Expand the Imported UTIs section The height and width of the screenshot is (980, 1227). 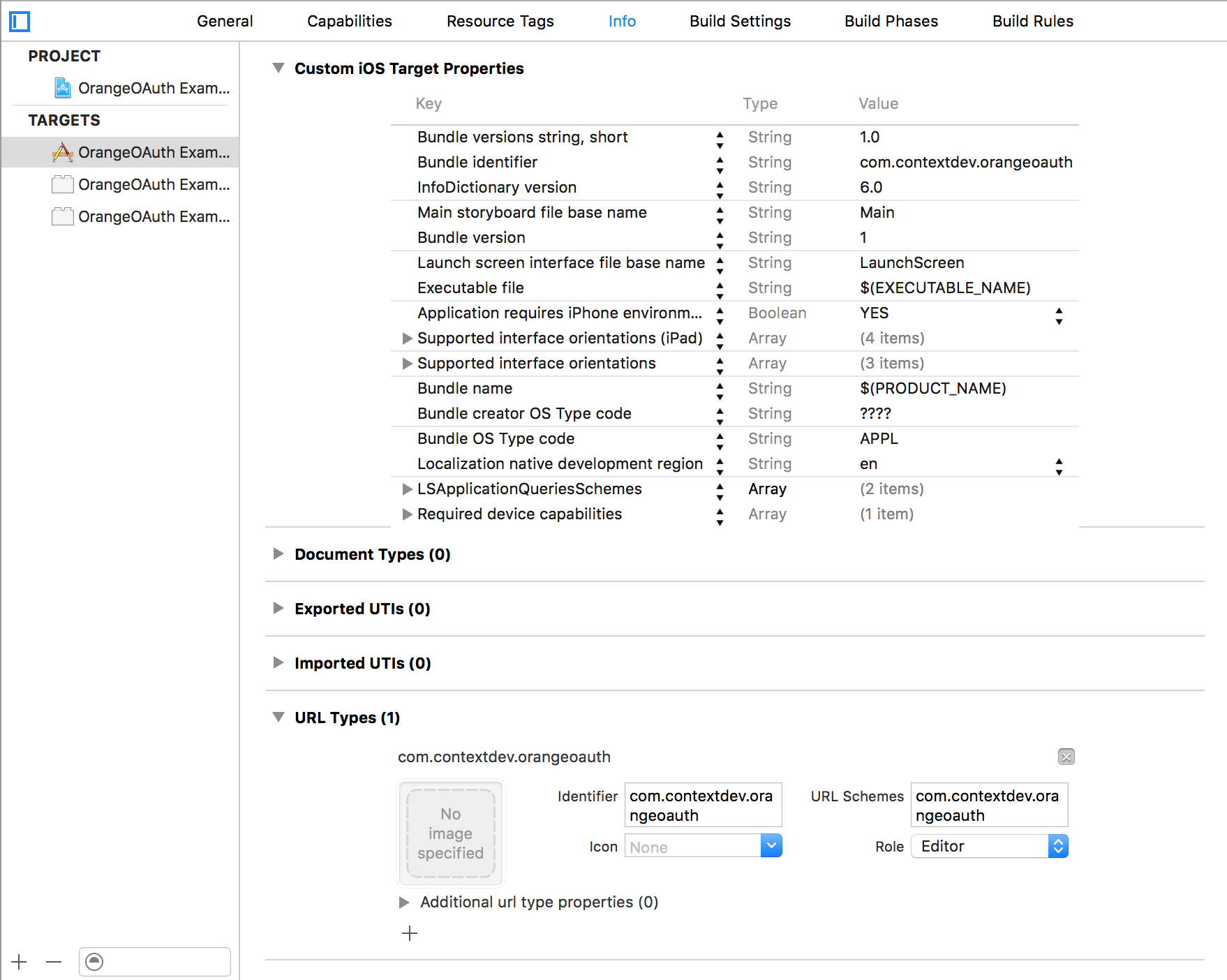pos(278,662)
